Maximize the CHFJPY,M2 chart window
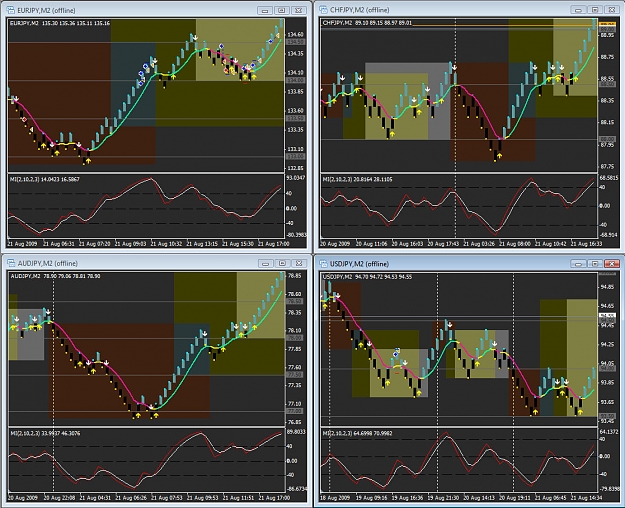This screenshot has height=508, width=625. tap(595, 10)
